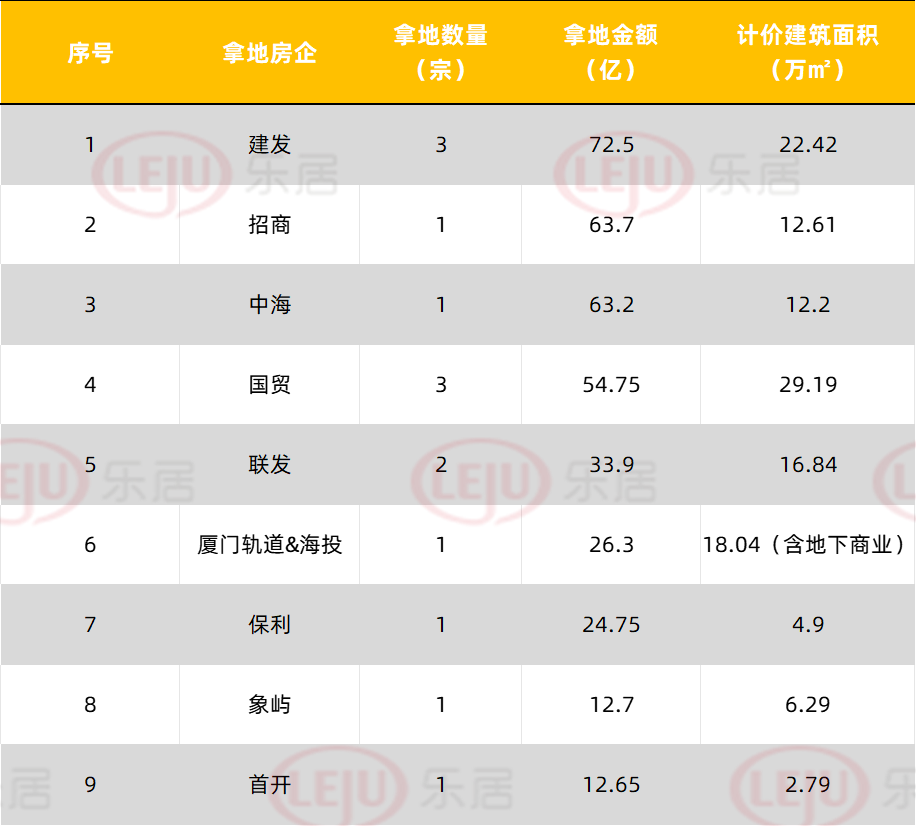
Task: Click land count 1 in 首开 row
Action: (x=441, y=785)
